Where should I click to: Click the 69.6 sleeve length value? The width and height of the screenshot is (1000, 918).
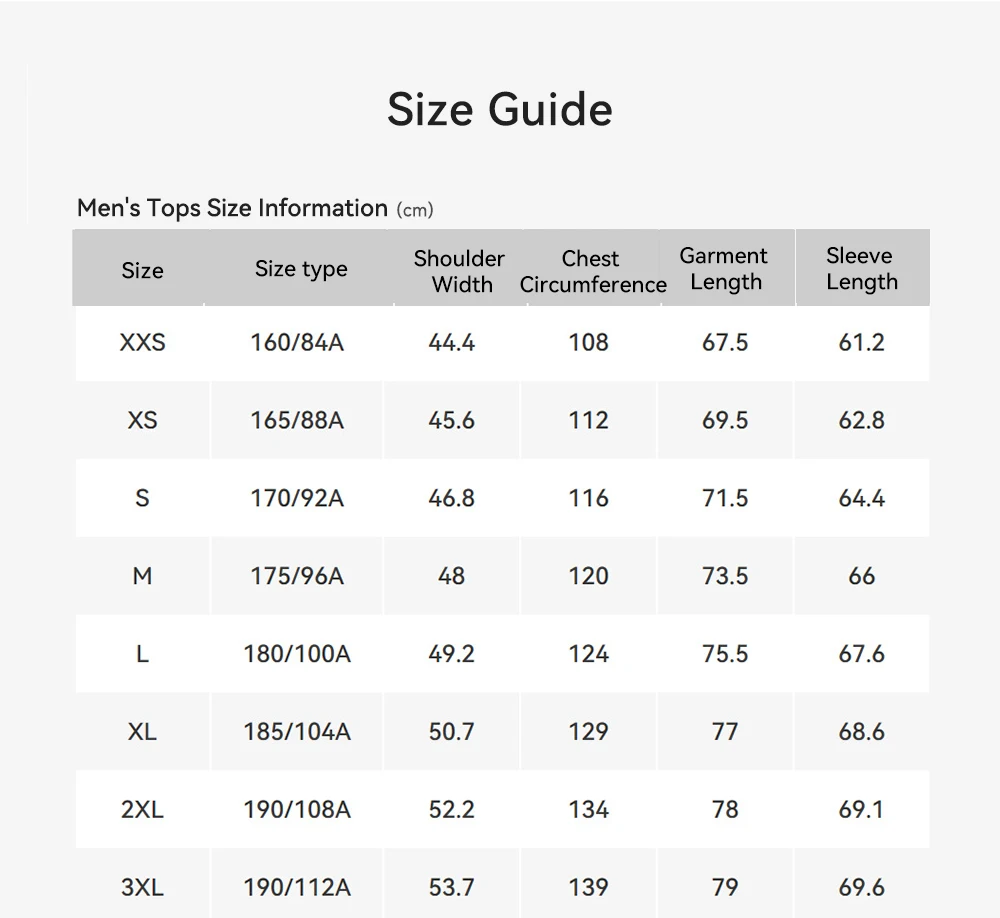861,887
